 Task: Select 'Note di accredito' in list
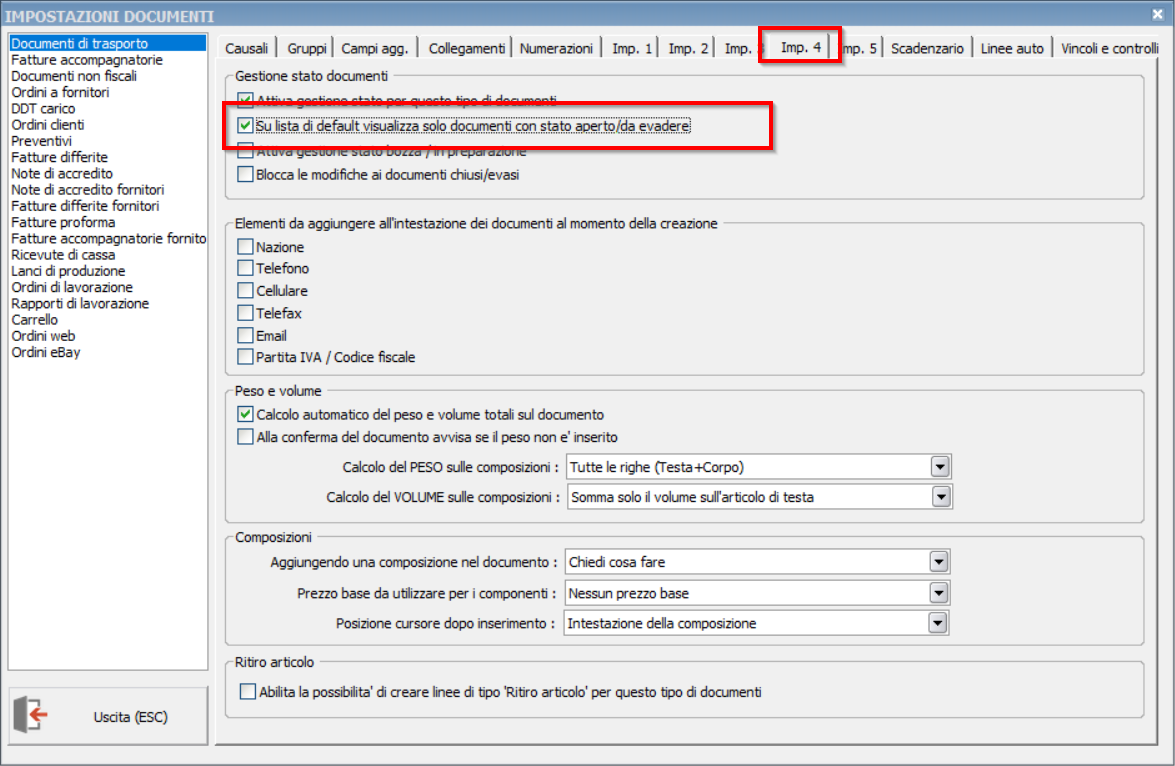(x=107, y=173)
